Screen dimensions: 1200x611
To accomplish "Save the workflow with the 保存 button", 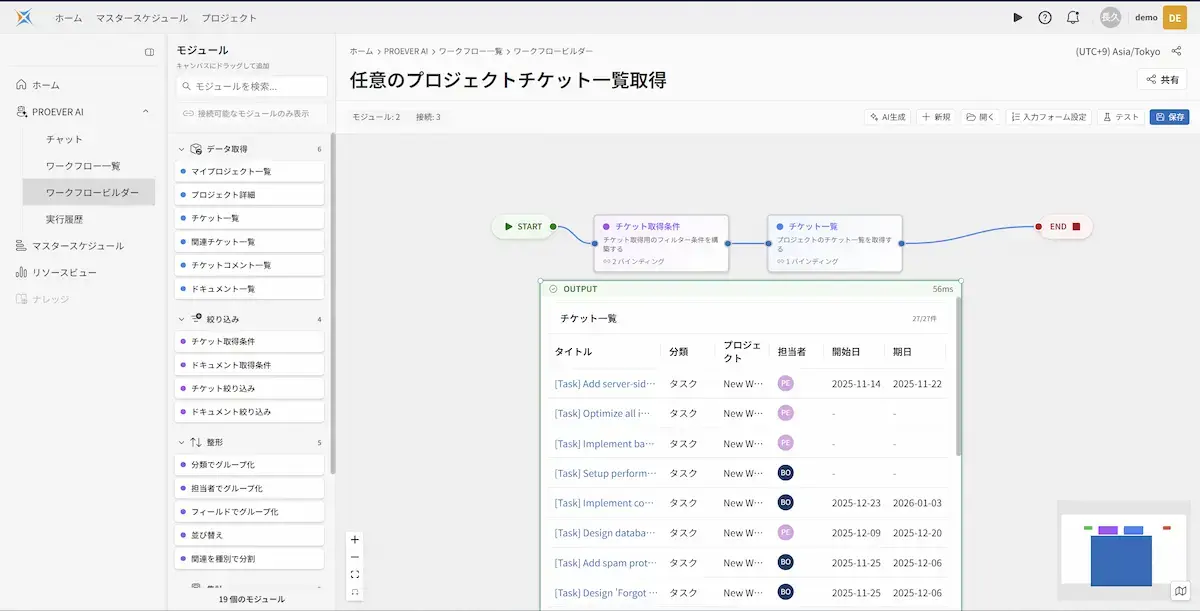I will click(1169, 117).
